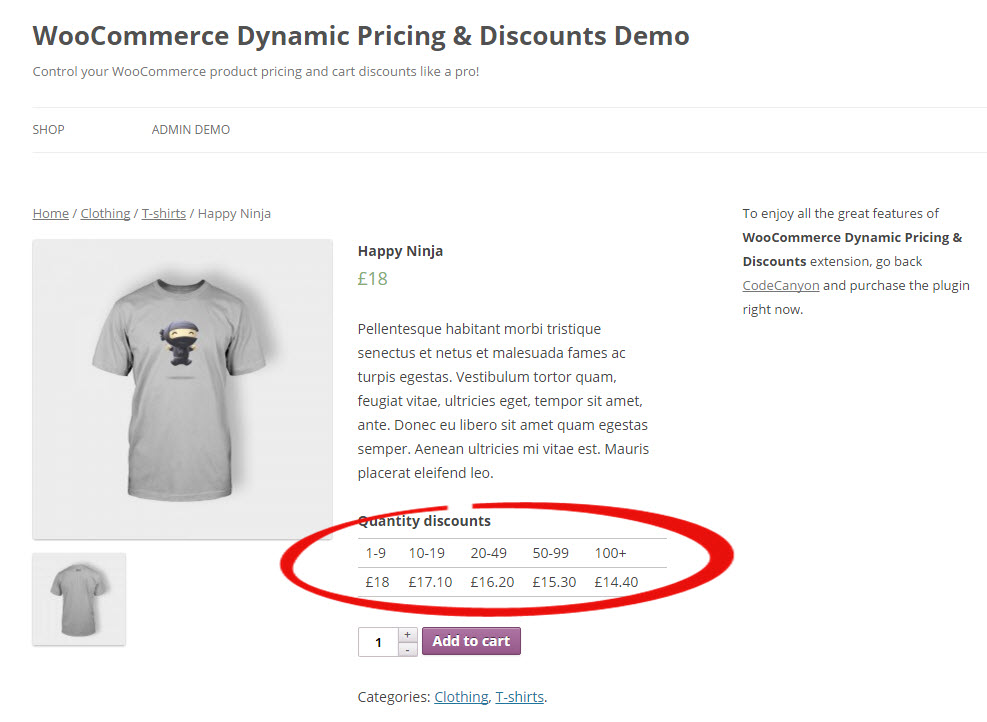Click the site title heading

[361, 36]
